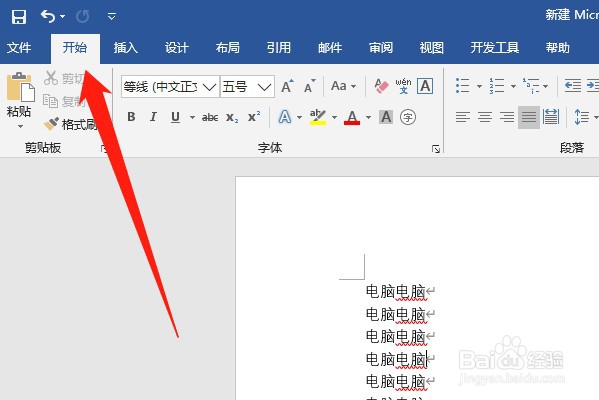Open the Bullets library dropdown arrow
Viewport: 599px width, 400px height.
point(479,86)
